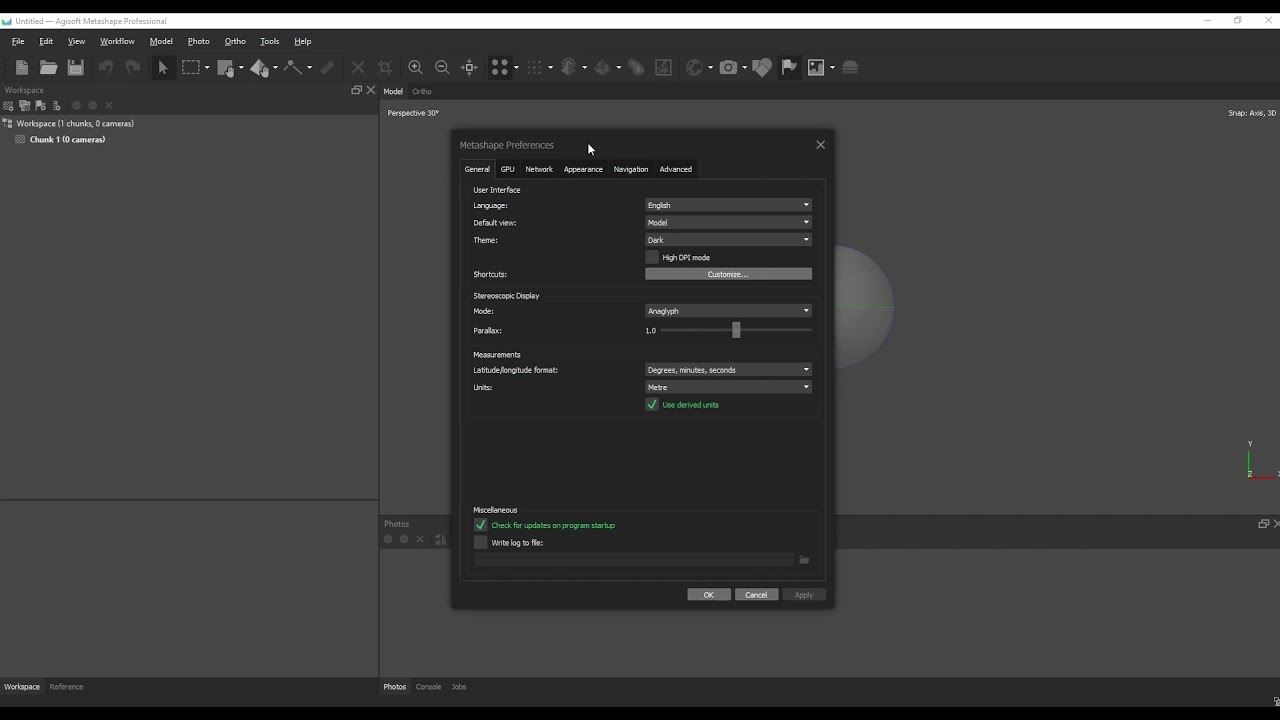
Task: Click the Save floppy disk toolbar icon
Action: (x=75, y=67)
